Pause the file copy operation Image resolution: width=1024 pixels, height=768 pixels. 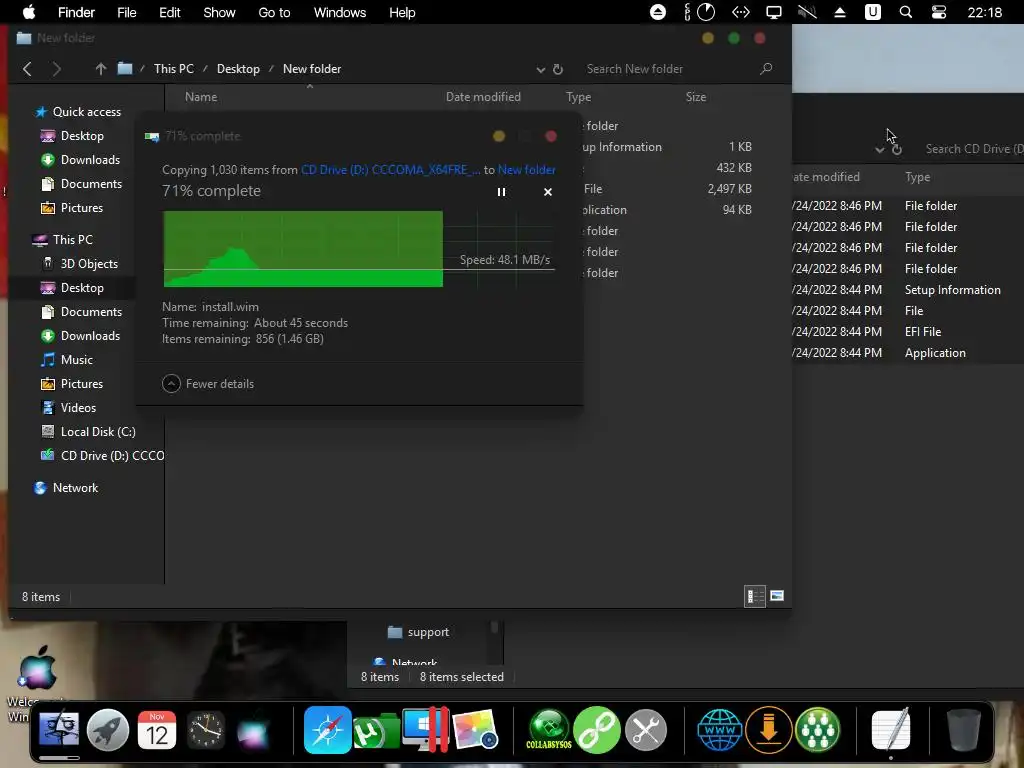click(502, 192)
